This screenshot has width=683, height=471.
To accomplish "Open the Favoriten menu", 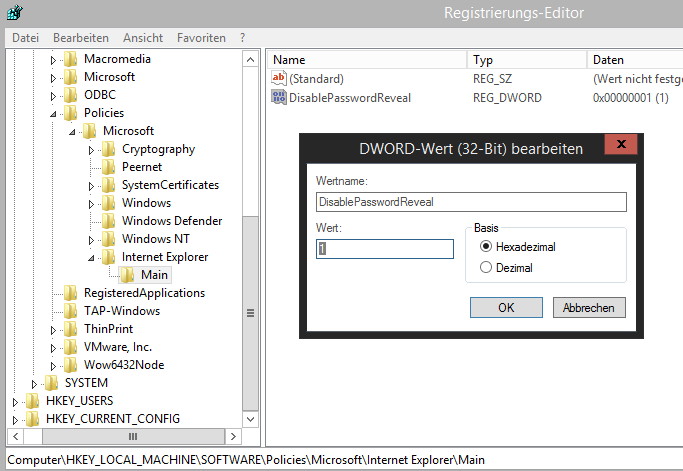I will (x=201, y=38).
